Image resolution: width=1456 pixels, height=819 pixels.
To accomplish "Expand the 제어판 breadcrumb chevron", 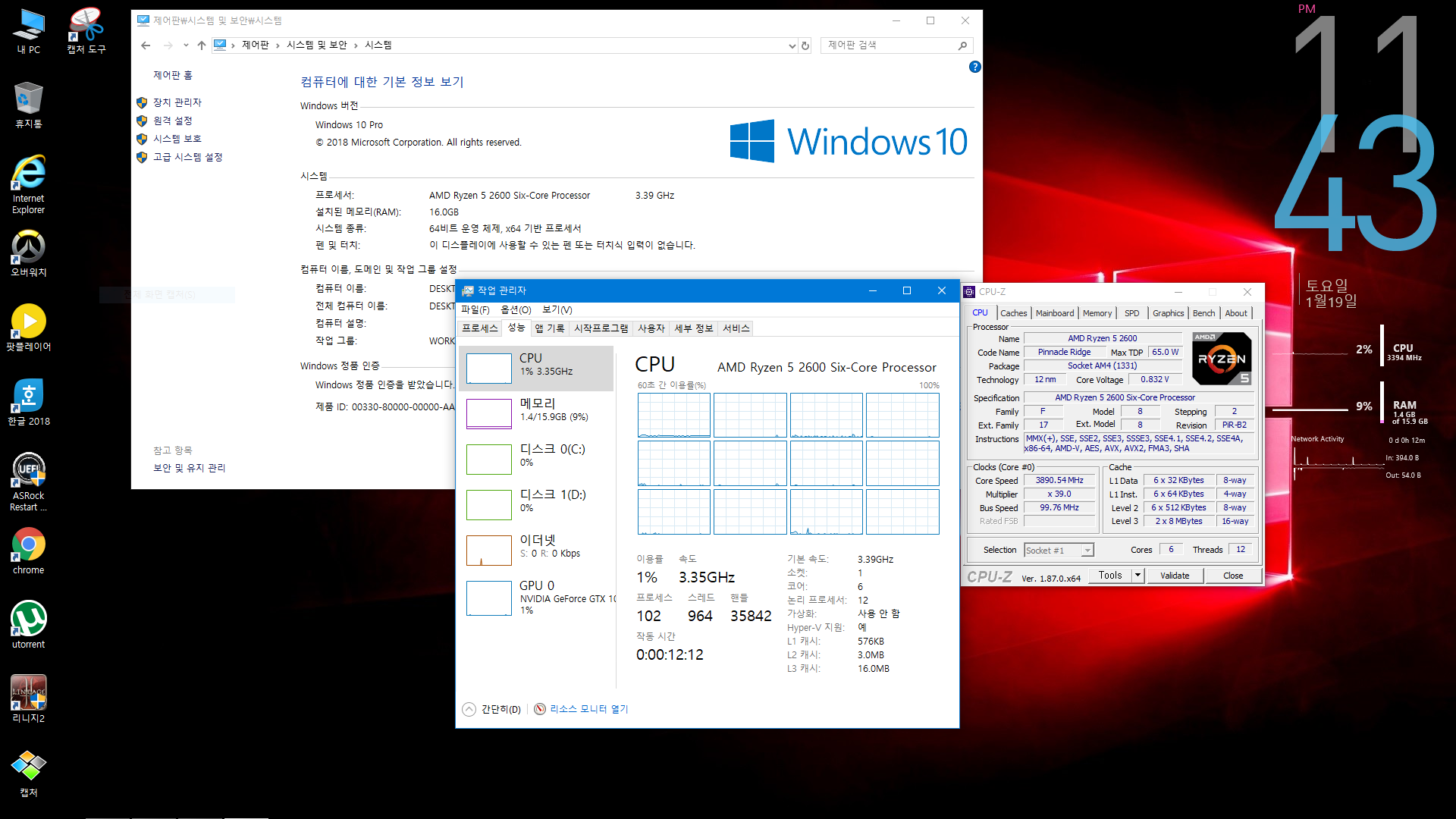I will coord(278,45).
